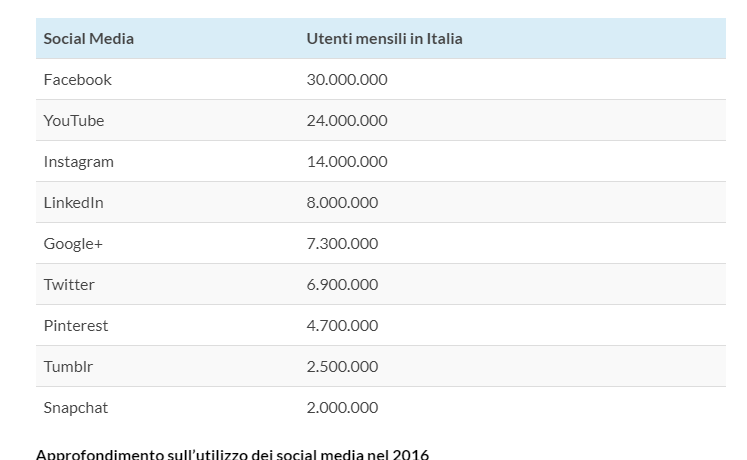Select the Facebook cell in the table

pyautogui.click(x=78, y=80)
